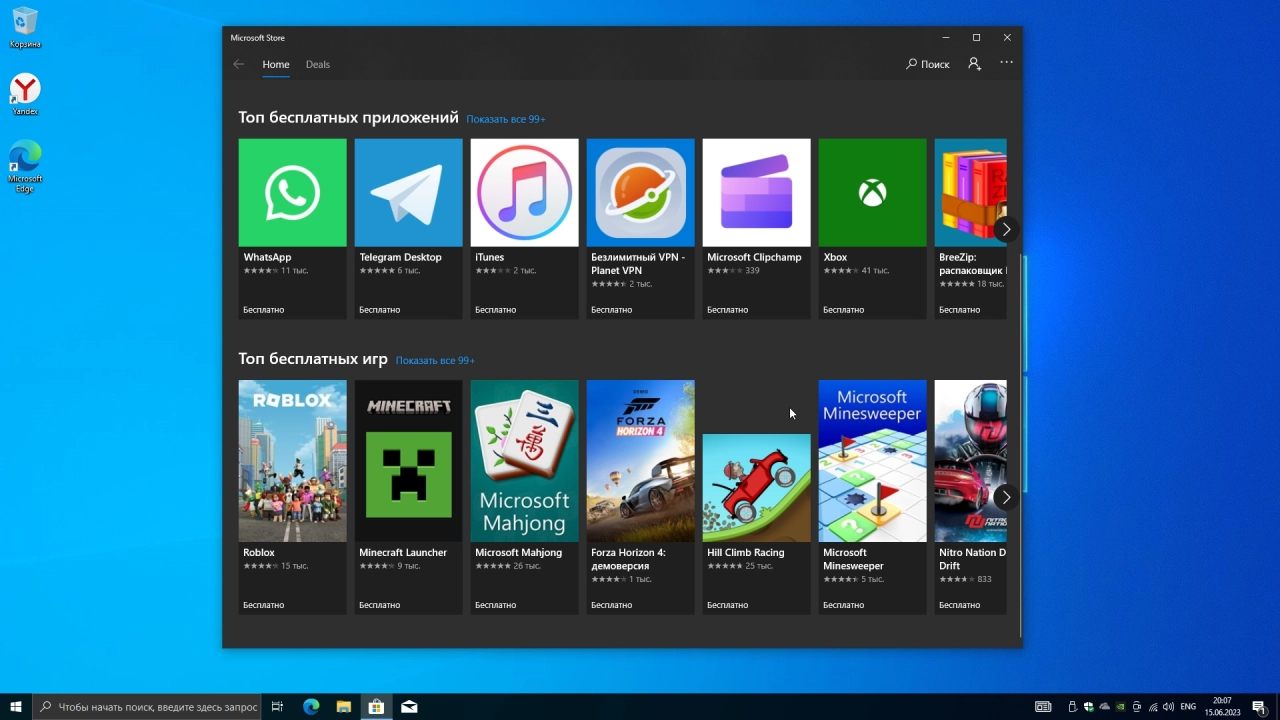The width and height of the screenshot is (1280, 720).
Task: Open File Explorer from taskbar
Action: [x=343, y=707]
